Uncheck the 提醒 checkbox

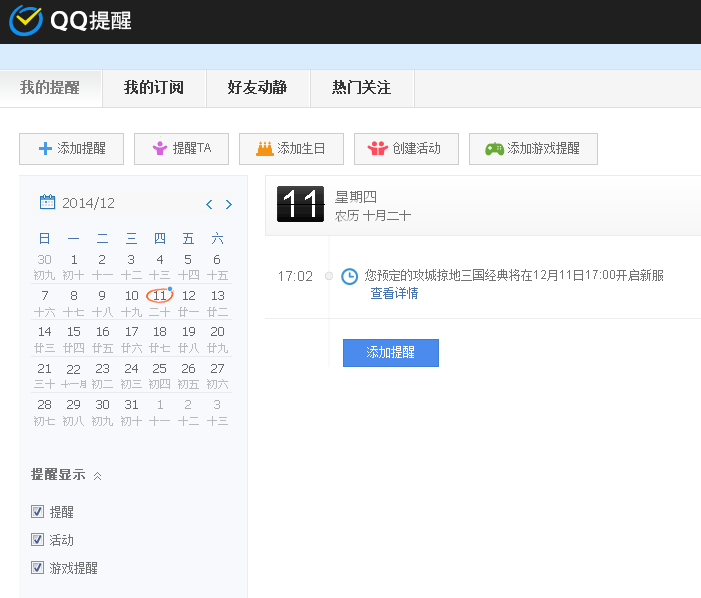click(38, 511)
